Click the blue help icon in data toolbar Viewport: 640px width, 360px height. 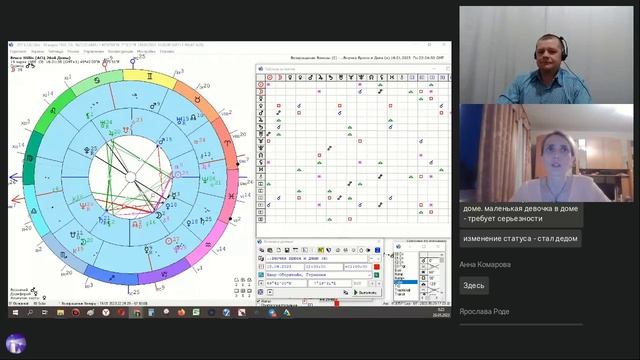click(377, 250)
